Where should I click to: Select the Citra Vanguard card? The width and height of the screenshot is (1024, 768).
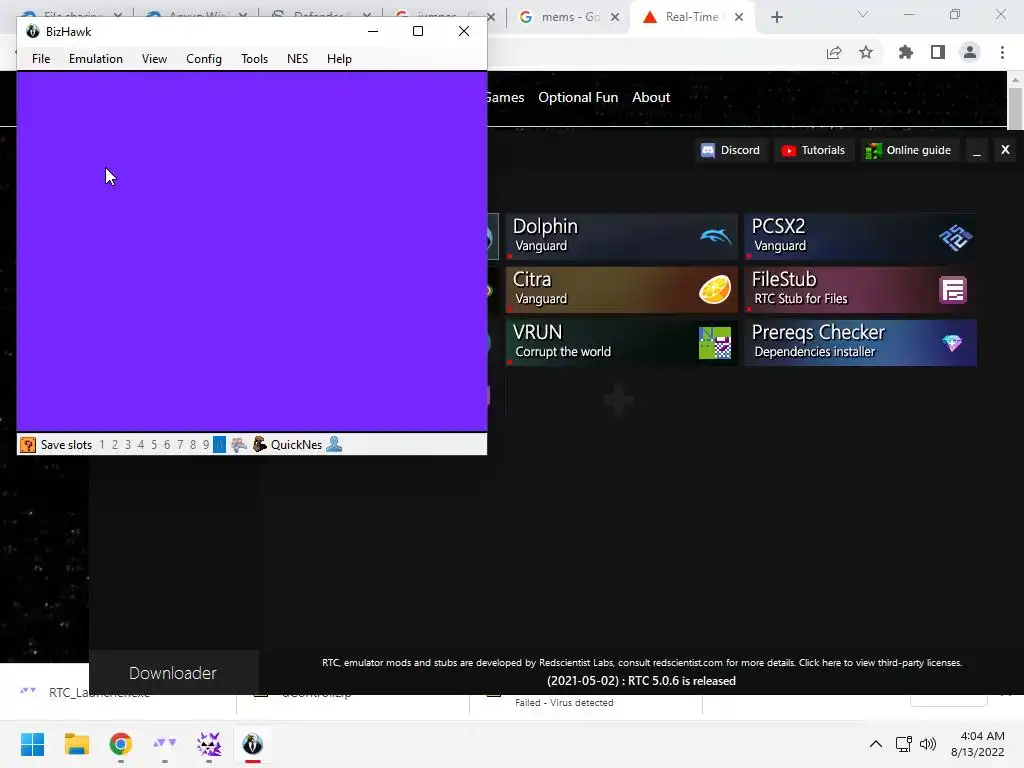coord(621,289)
